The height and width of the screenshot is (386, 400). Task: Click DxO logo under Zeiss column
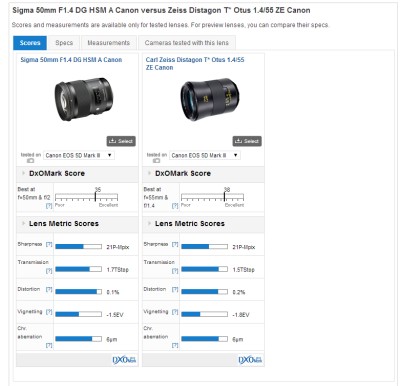point(250,360)
